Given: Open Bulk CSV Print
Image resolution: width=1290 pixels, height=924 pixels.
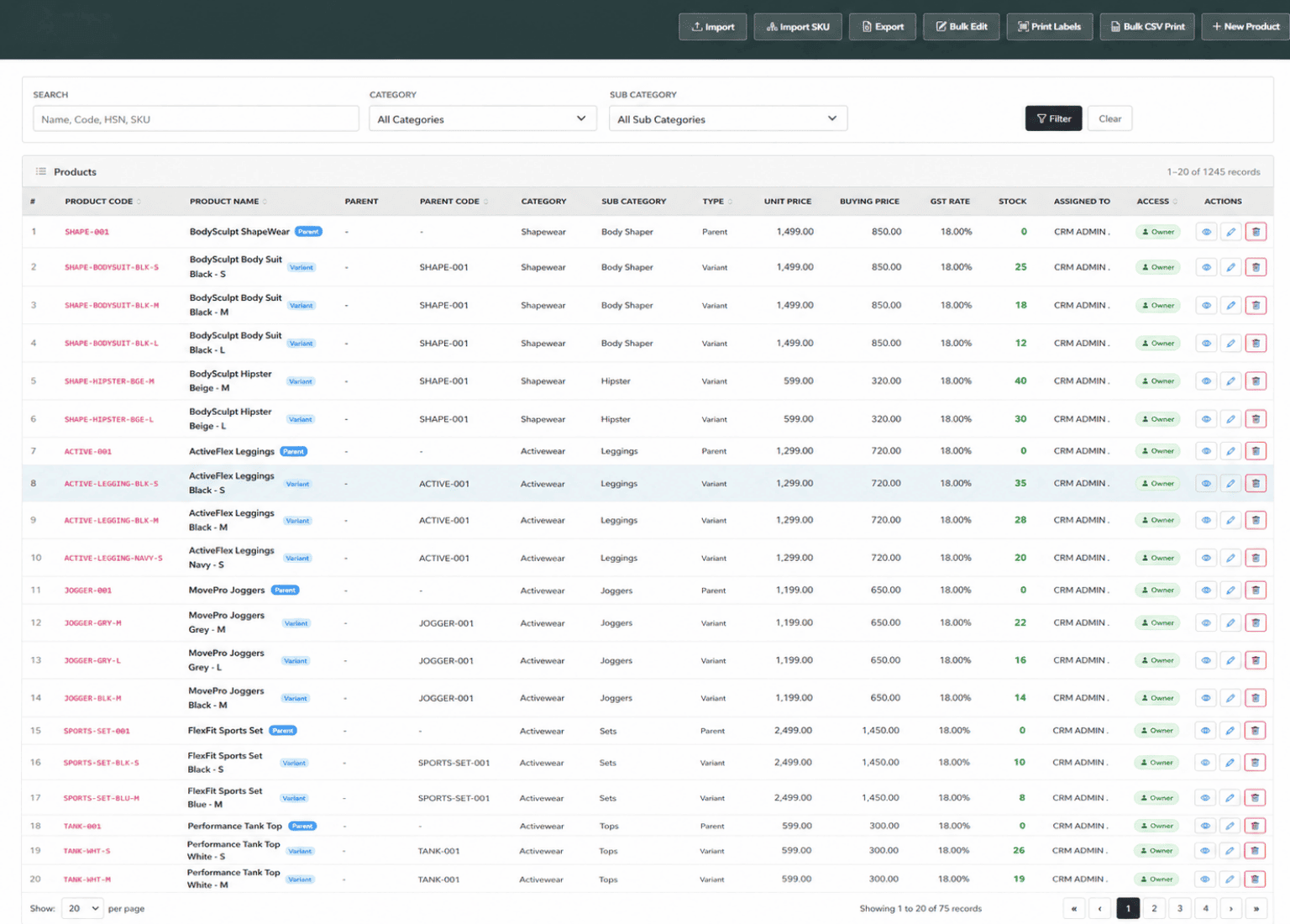Looking at the screenshot, I should pyautogui.click(x=1147, y=27).
